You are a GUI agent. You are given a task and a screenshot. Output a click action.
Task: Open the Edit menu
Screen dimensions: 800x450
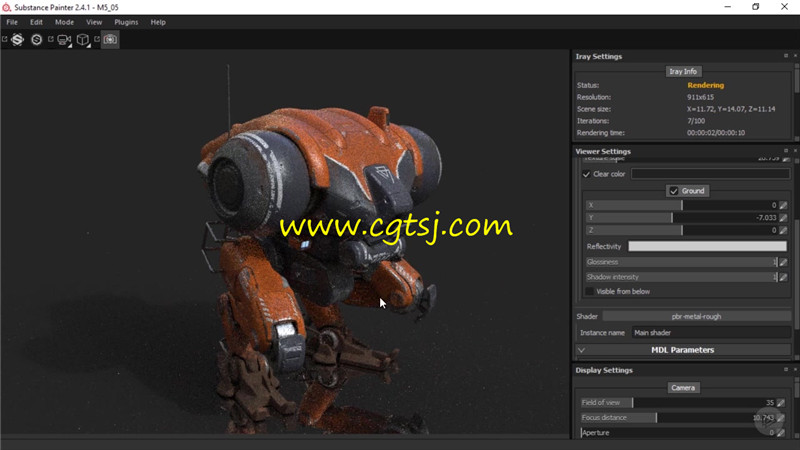(x=36, y=22)
